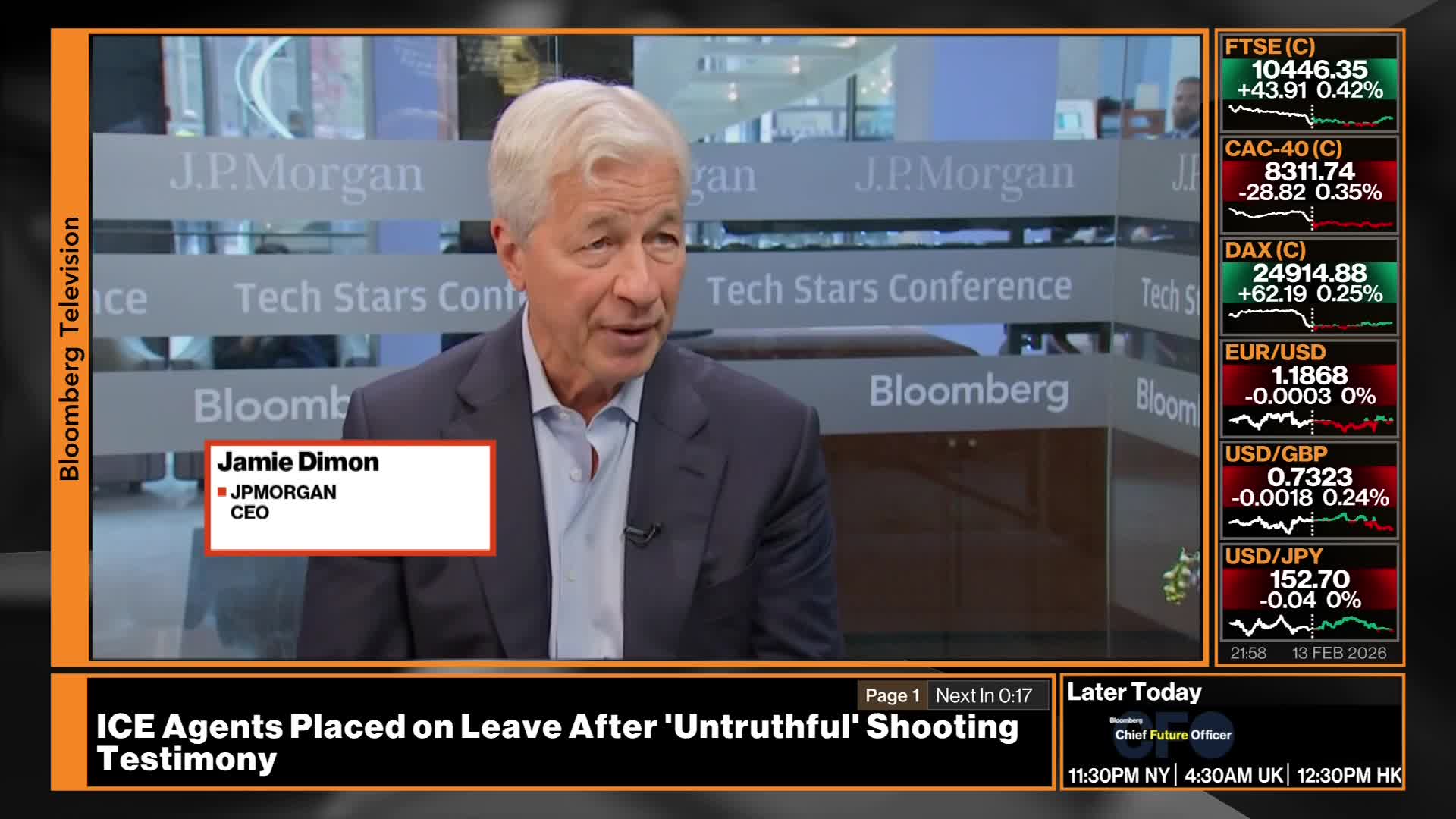Click the vertical Bloomberg Television label
The width and height of the screenshot is (1456, 819).
point(70,349)
